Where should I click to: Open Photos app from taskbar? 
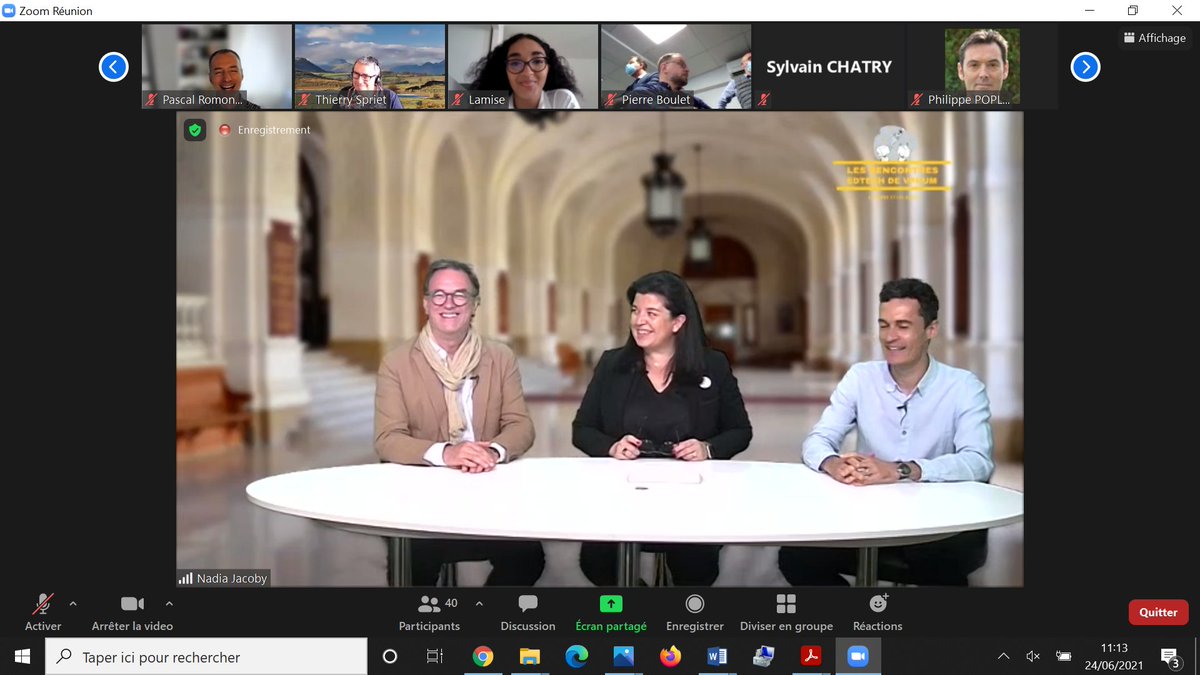pyautogui.click(x=624, y=656)
